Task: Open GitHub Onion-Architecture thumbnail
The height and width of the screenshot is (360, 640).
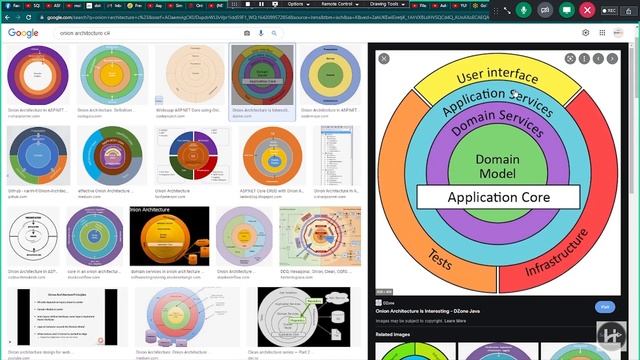Action: (x=38, y=156)
